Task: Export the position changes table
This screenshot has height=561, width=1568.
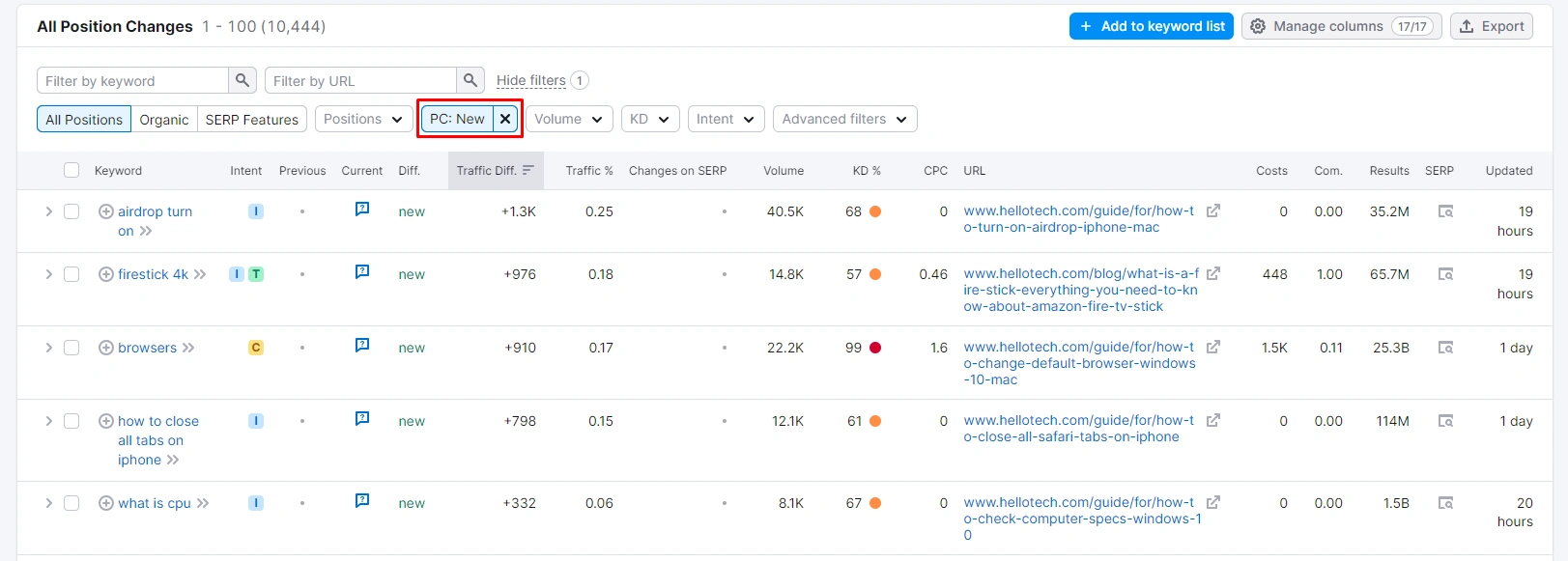Action: (x=1492, y=26)
